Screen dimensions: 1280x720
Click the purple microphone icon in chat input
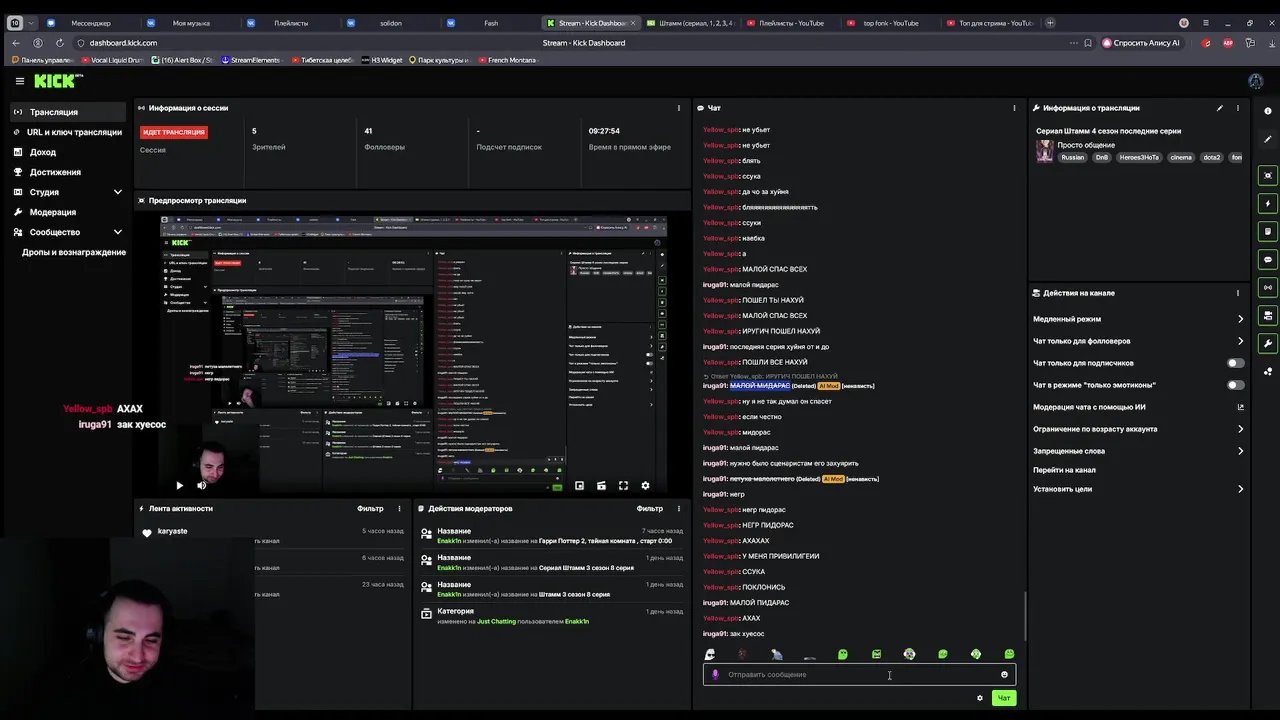click(x=715, y=674)
